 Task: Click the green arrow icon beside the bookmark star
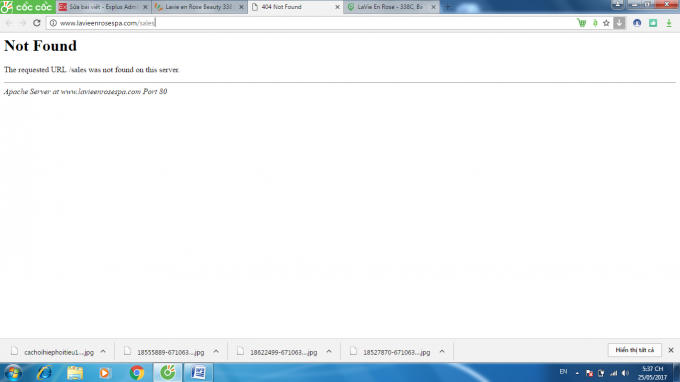[595, 23]
